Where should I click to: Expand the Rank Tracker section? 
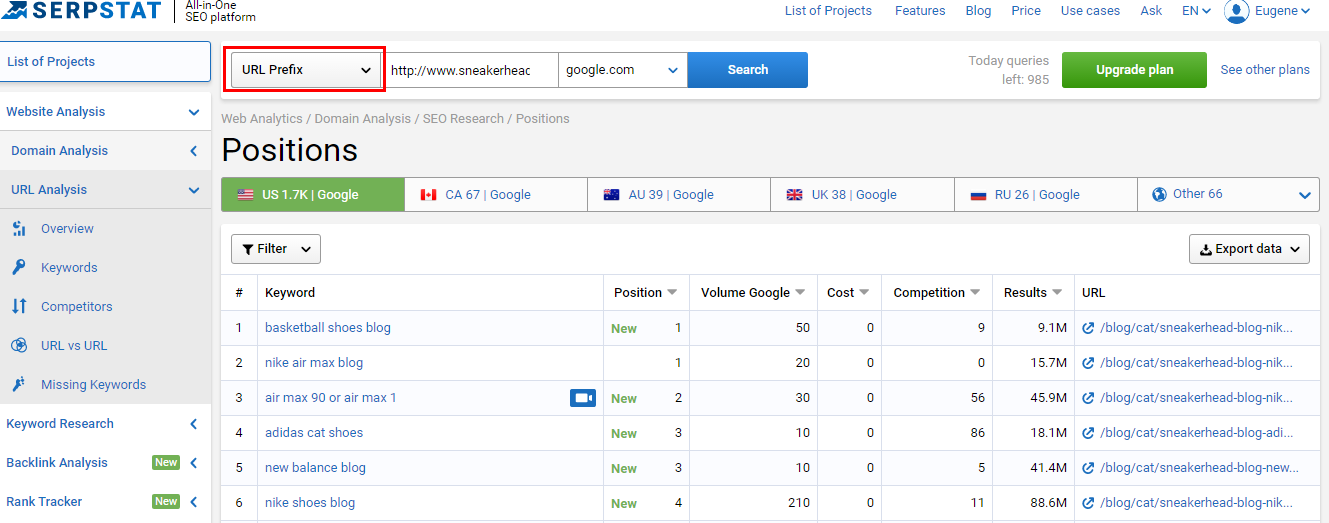click(x=194, y=502)
